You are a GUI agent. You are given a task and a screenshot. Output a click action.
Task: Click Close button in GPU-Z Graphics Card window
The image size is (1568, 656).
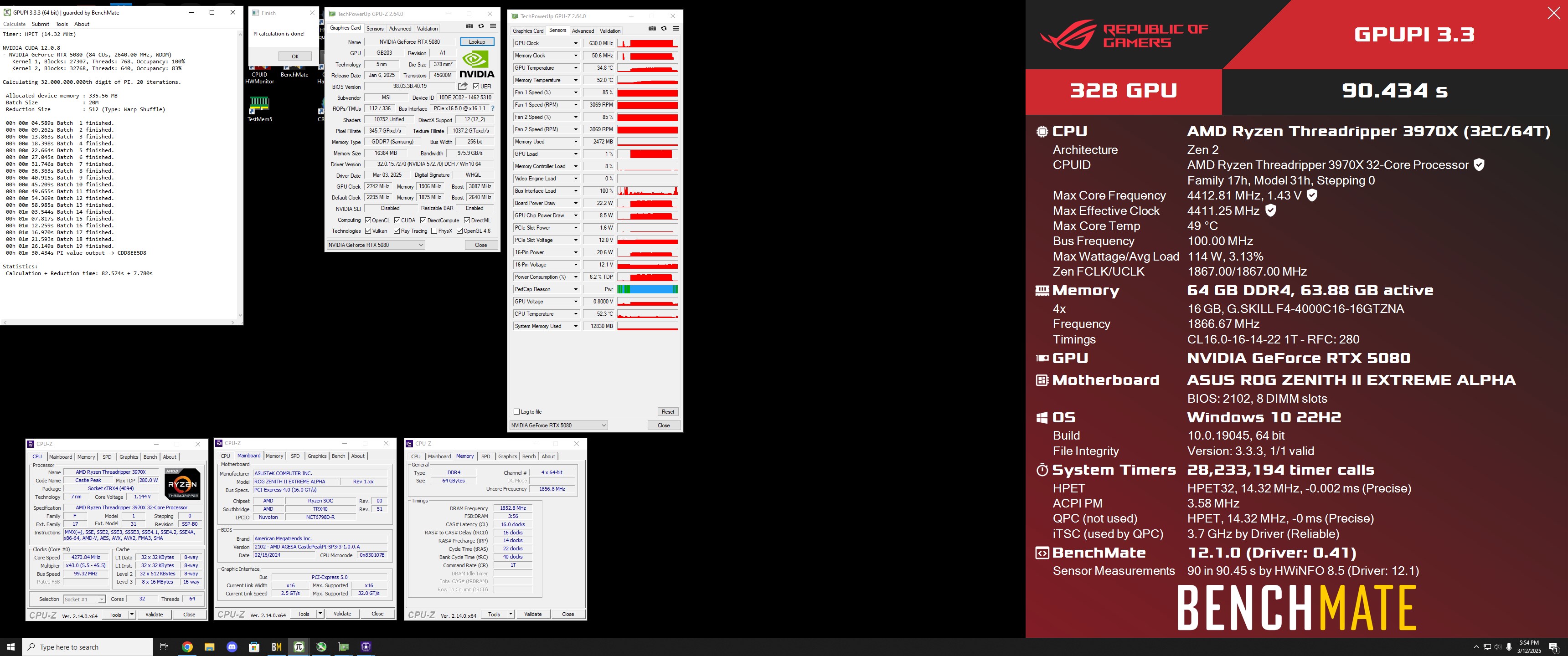click(481, 245)
